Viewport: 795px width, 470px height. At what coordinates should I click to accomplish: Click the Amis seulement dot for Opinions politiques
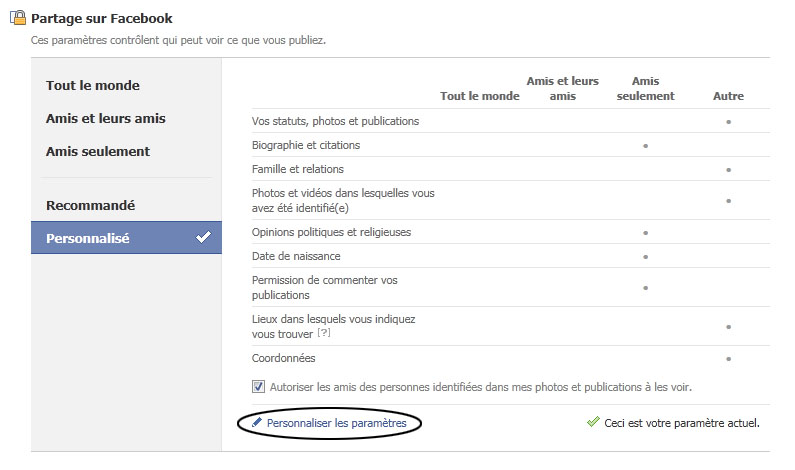645,233
